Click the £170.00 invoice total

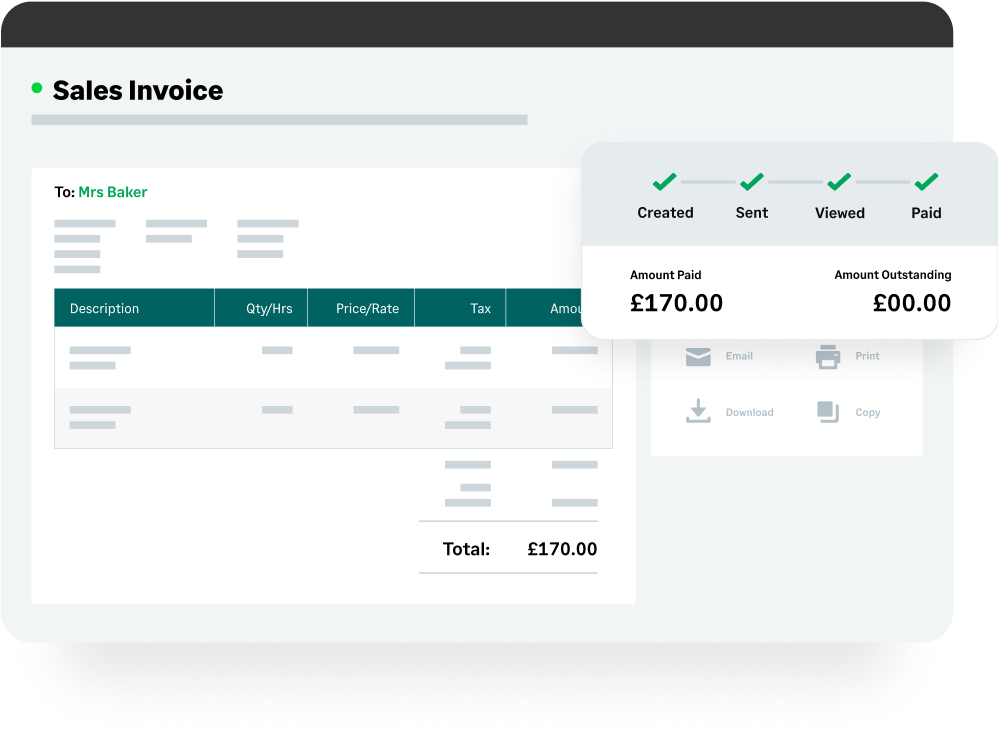tap(562, 549)
